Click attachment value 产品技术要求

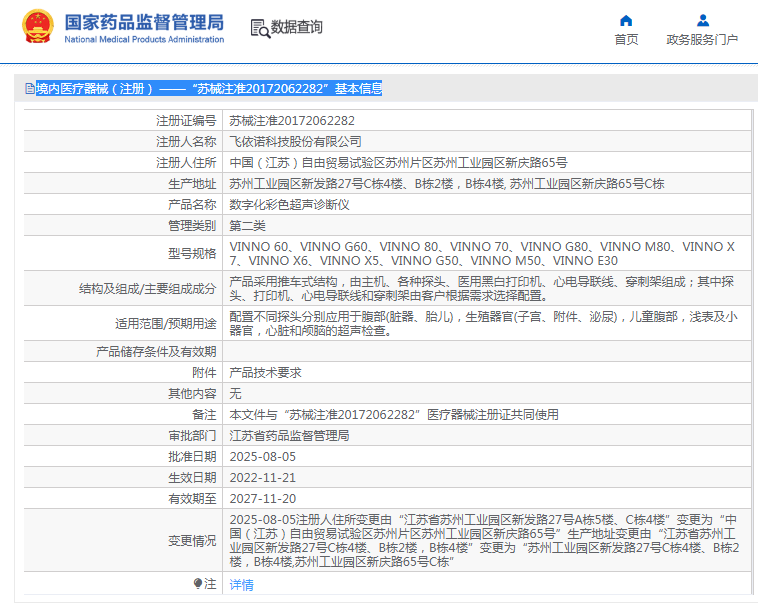pos(265,373)
